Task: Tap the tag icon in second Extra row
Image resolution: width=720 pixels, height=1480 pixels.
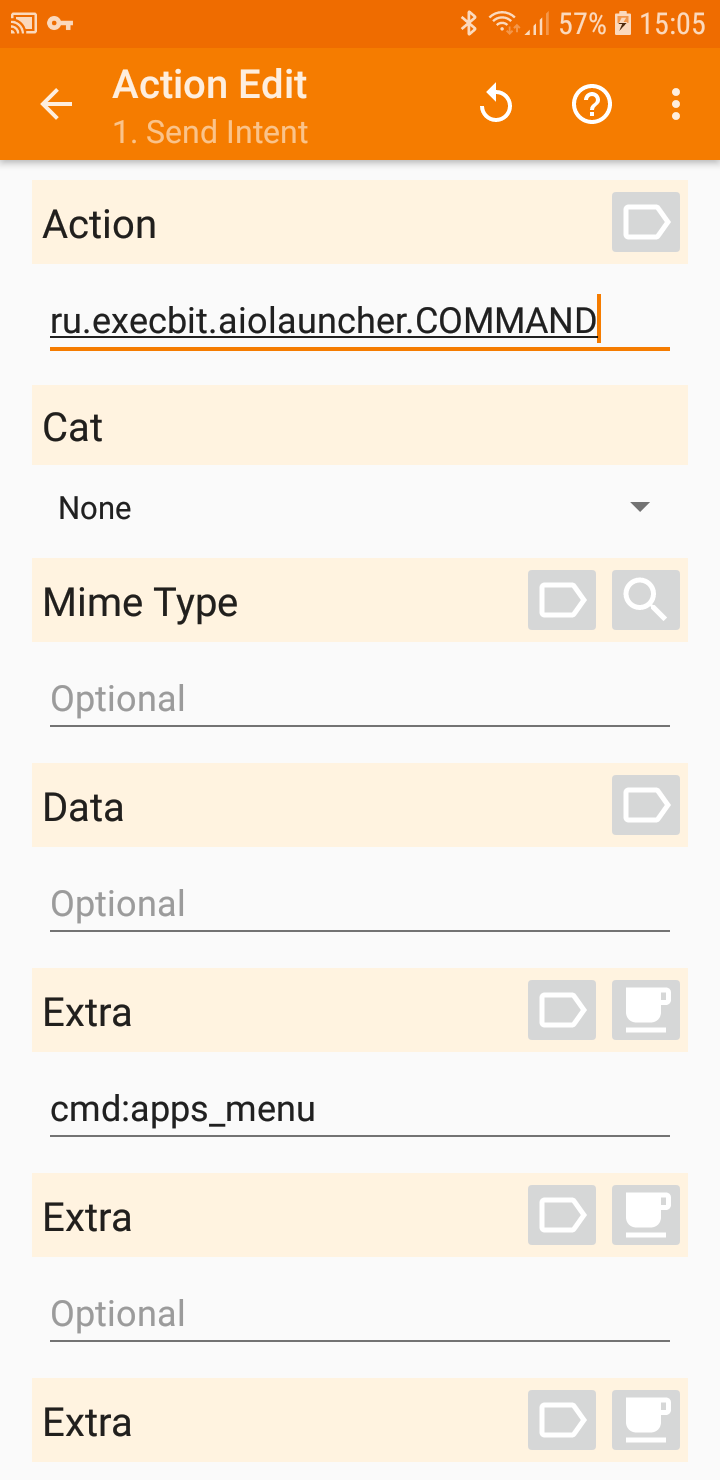Action: (x=562, y=1215)
